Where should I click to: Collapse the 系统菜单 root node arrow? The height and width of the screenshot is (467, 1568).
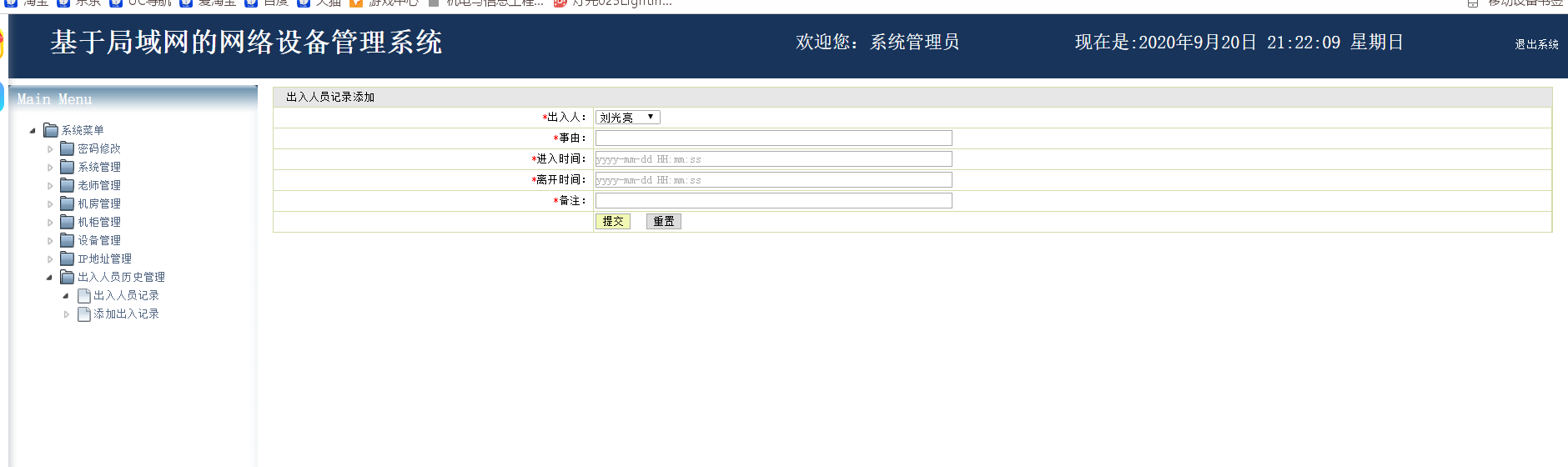click(x=33, y=130)
